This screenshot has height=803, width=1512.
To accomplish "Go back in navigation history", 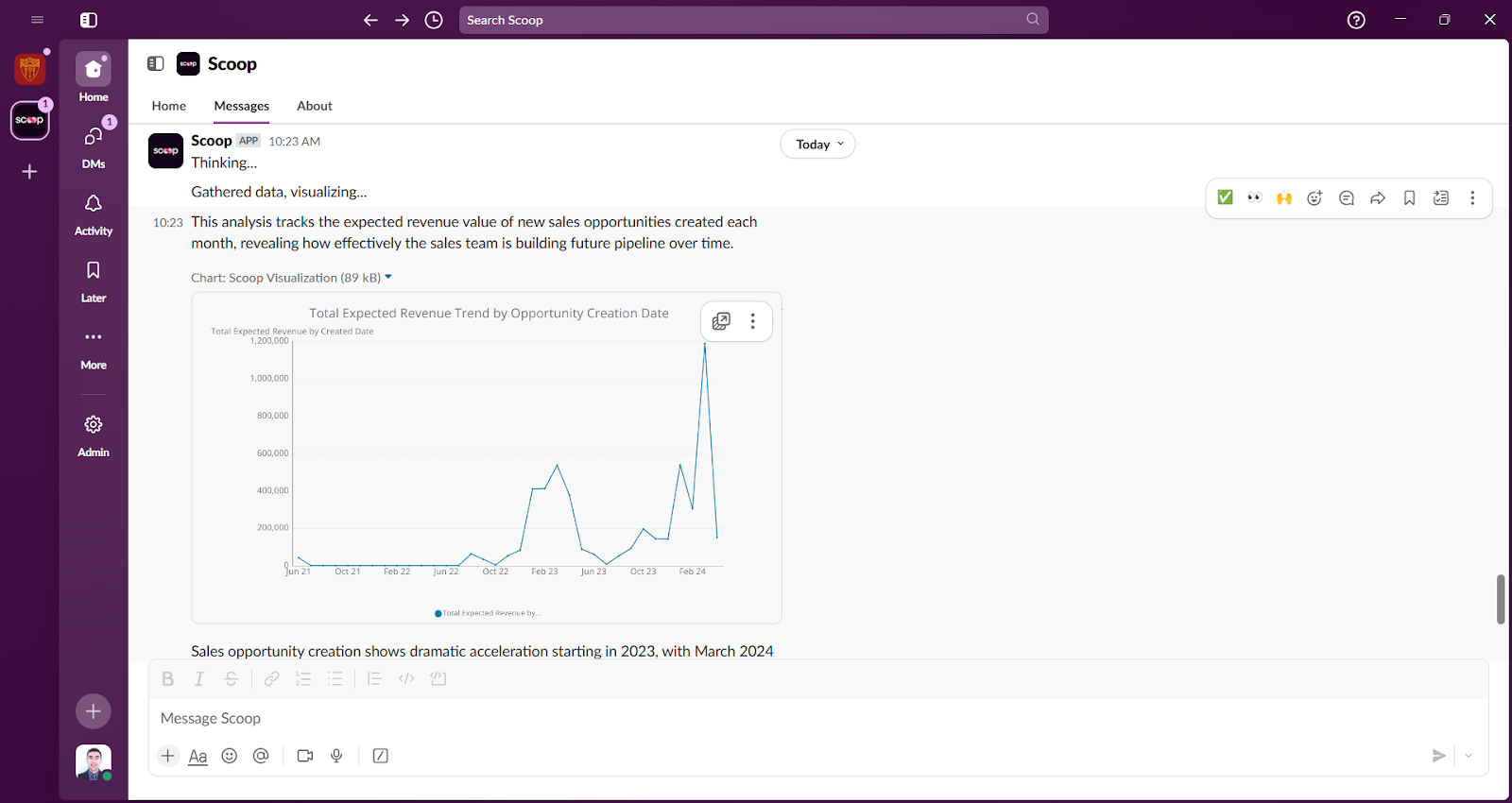I will (370, 20).
